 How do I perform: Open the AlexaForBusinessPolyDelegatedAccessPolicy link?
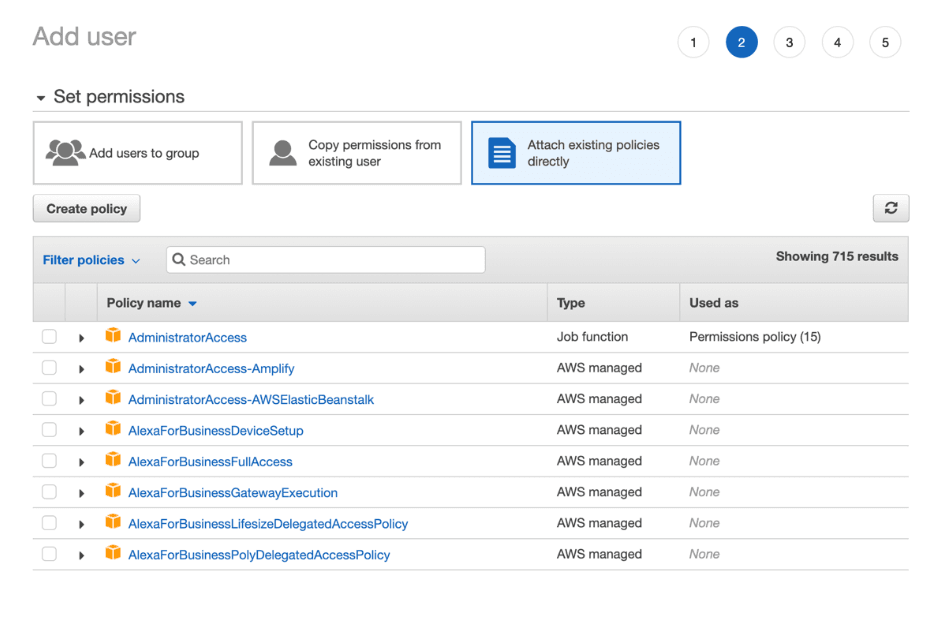pyautogui.click(x=259, y=555)
